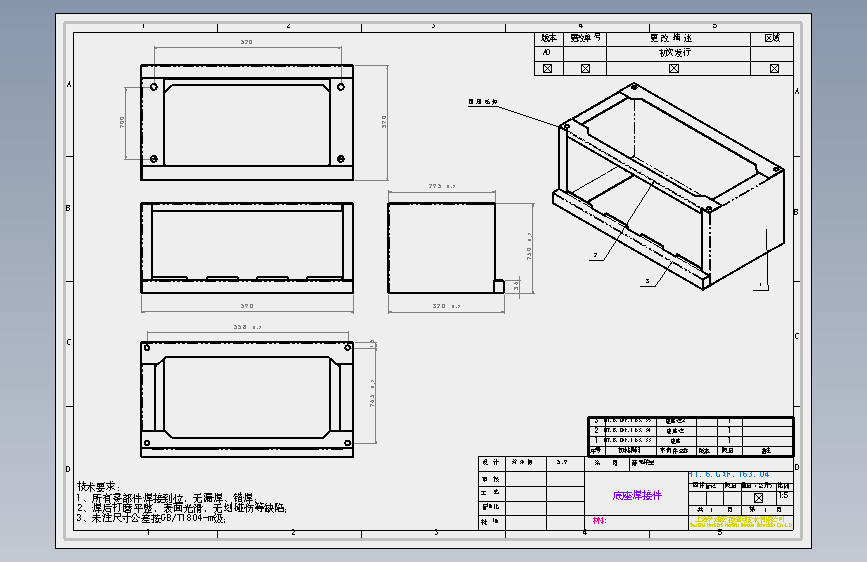Click zone number 5 on the bottom border
This screenshot has width=867, height=562.
[x=720, y=532]
